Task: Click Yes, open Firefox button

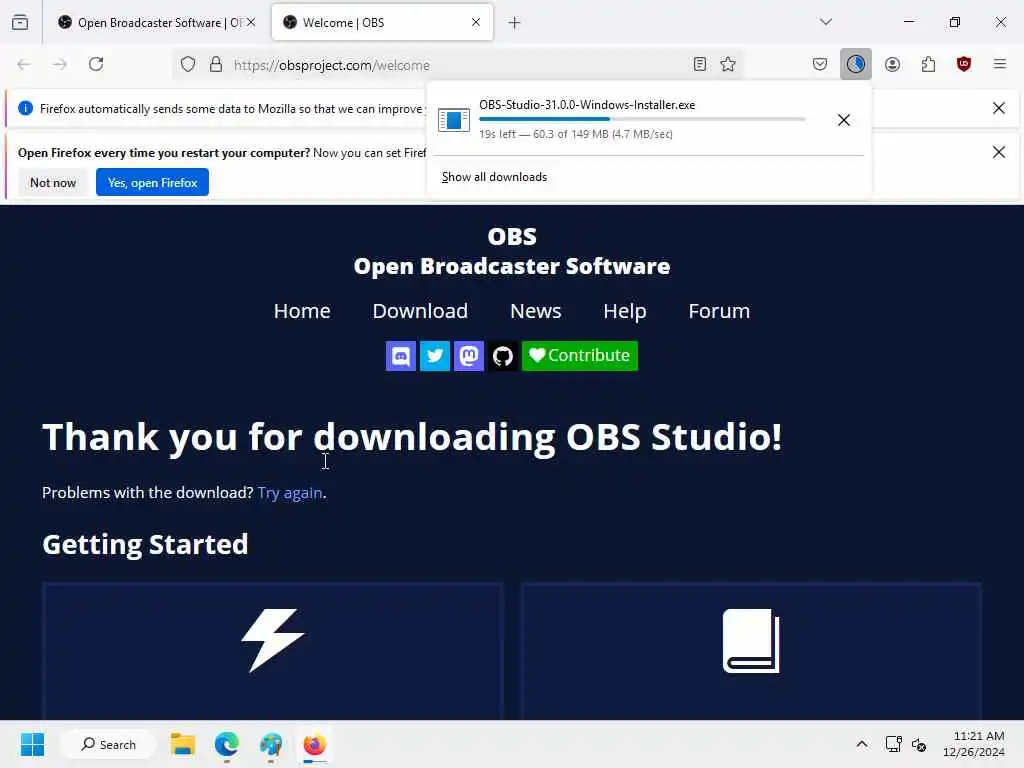Action: (152, 182)
